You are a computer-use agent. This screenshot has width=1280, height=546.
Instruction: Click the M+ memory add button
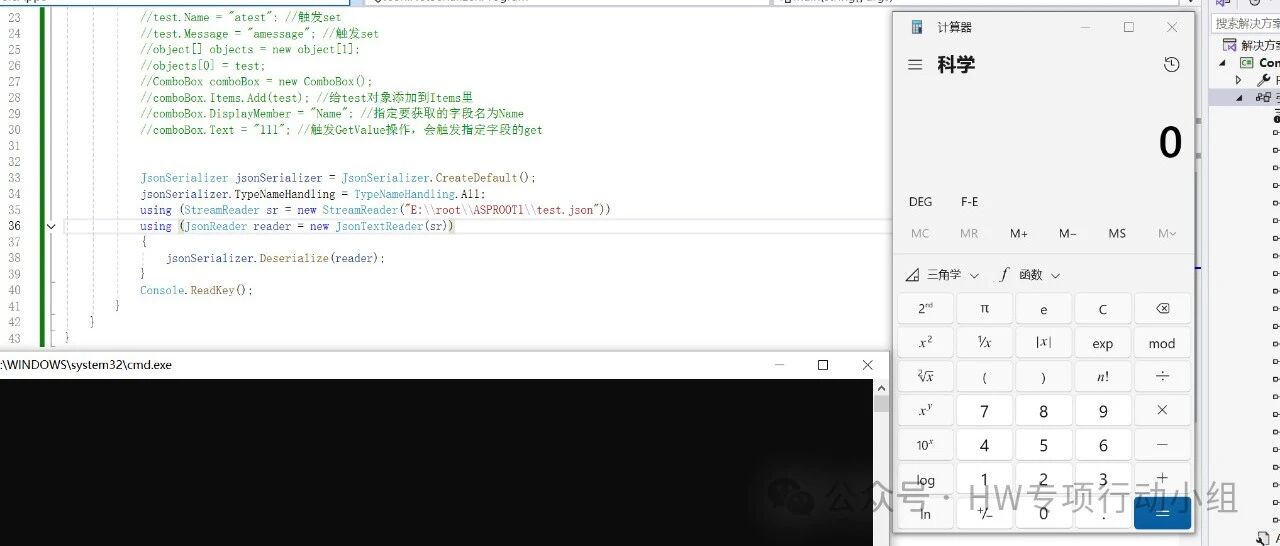1018,233
